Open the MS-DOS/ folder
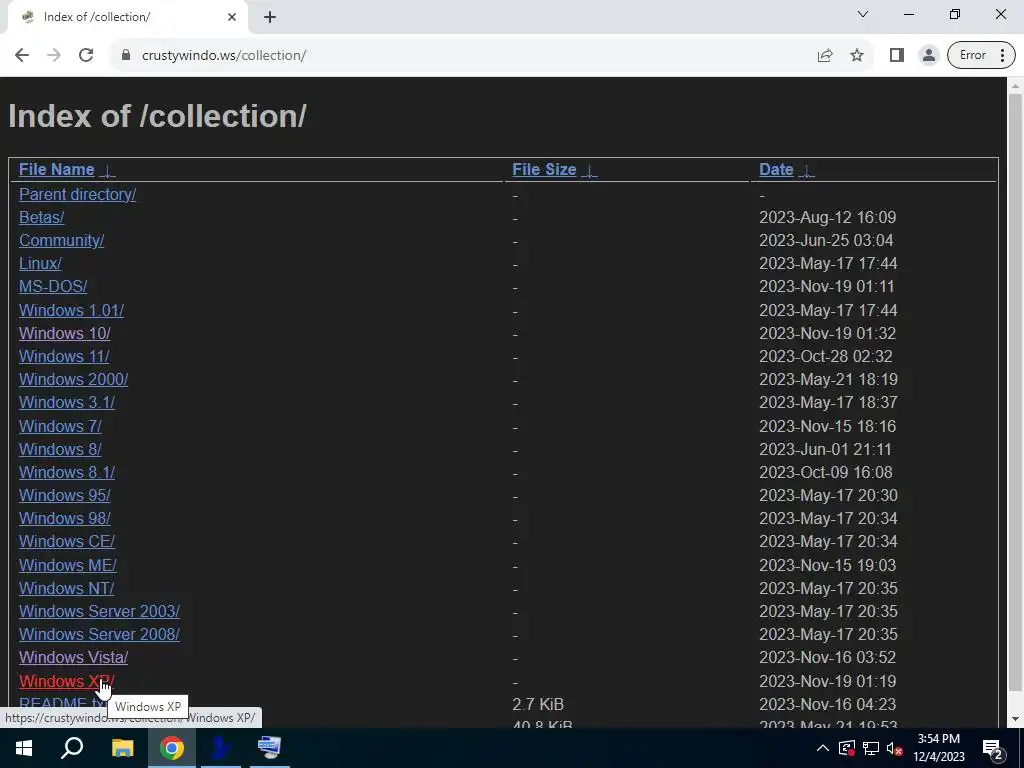Image resolution: width=1024 pixels, height=768 pixels. click(53, 287)
